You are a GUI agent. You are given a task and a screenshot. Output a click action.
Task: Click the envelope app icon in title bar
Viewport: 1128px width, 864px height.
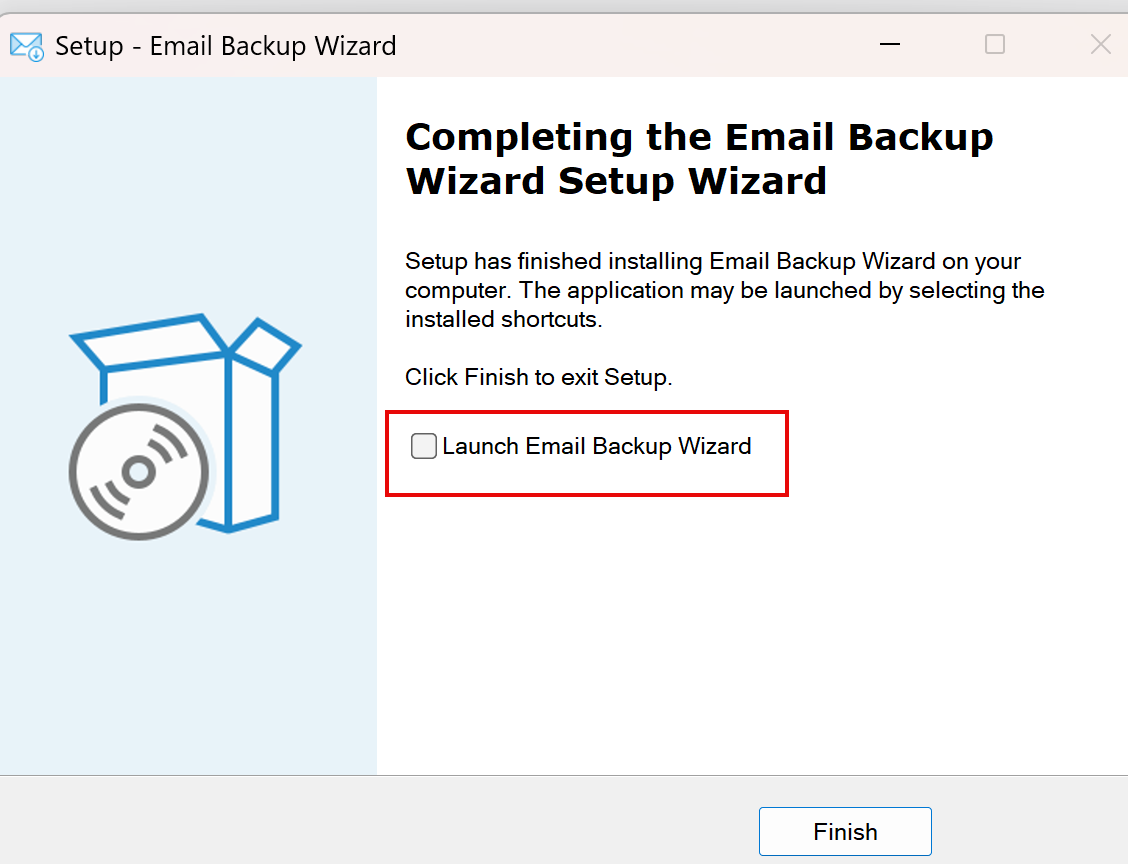coord(27,46)
